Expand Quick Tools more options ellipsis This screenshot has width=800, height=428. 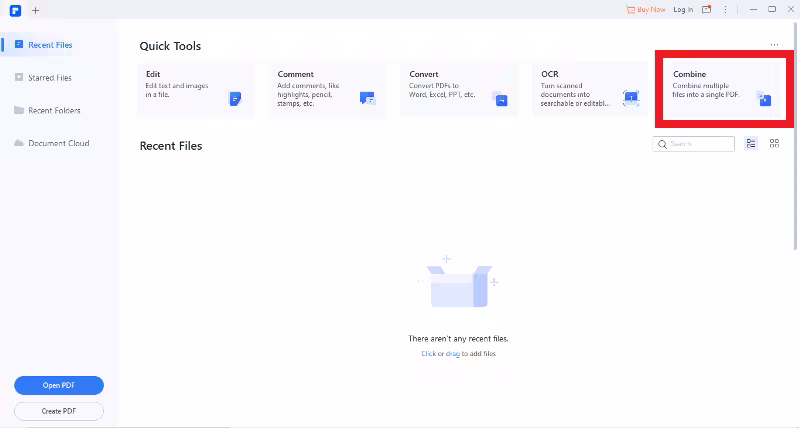pyautogui.click(x=774, y=46)
